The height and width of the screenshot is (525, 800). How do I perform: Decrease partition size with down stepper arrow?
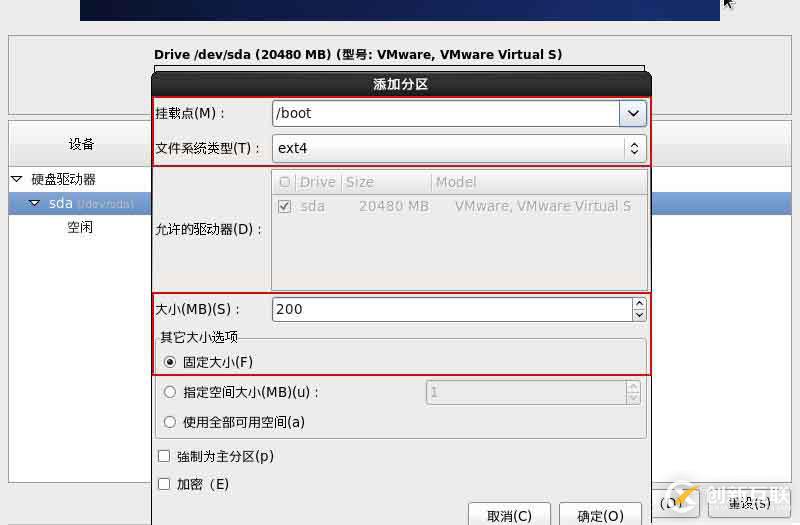[639, 315]
